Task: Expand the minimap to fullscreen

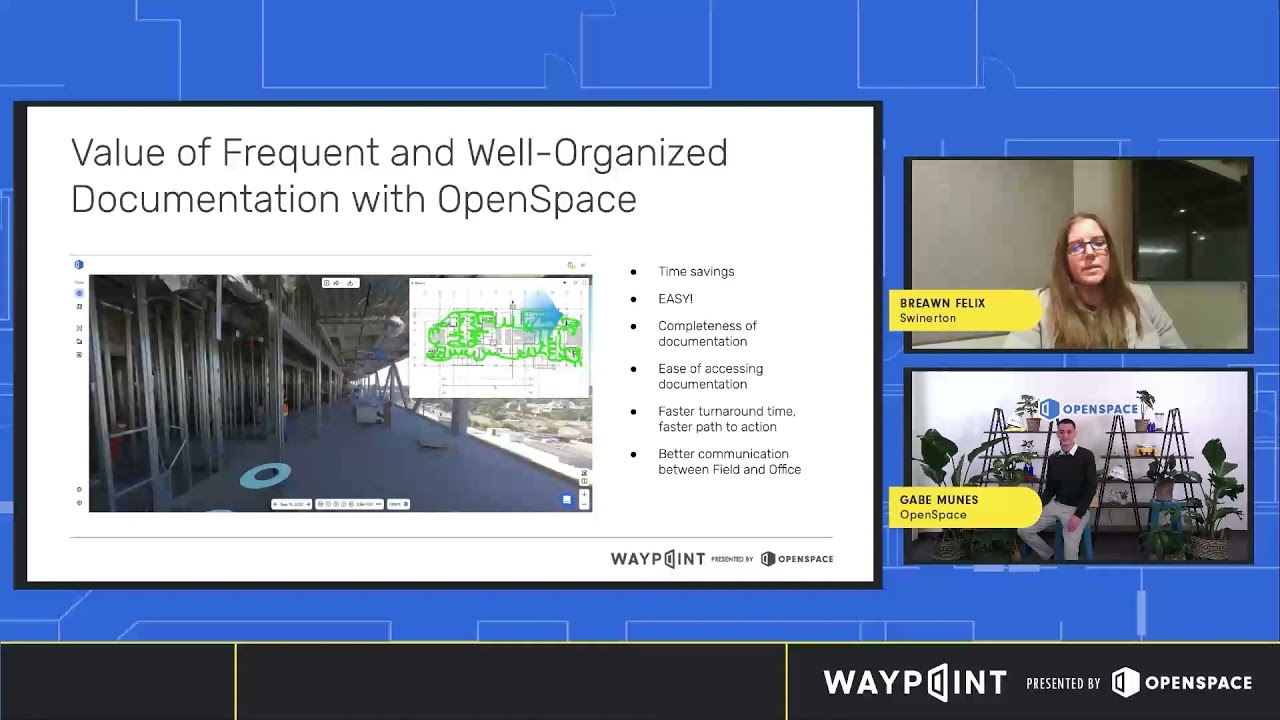Action: click(585, 283)
